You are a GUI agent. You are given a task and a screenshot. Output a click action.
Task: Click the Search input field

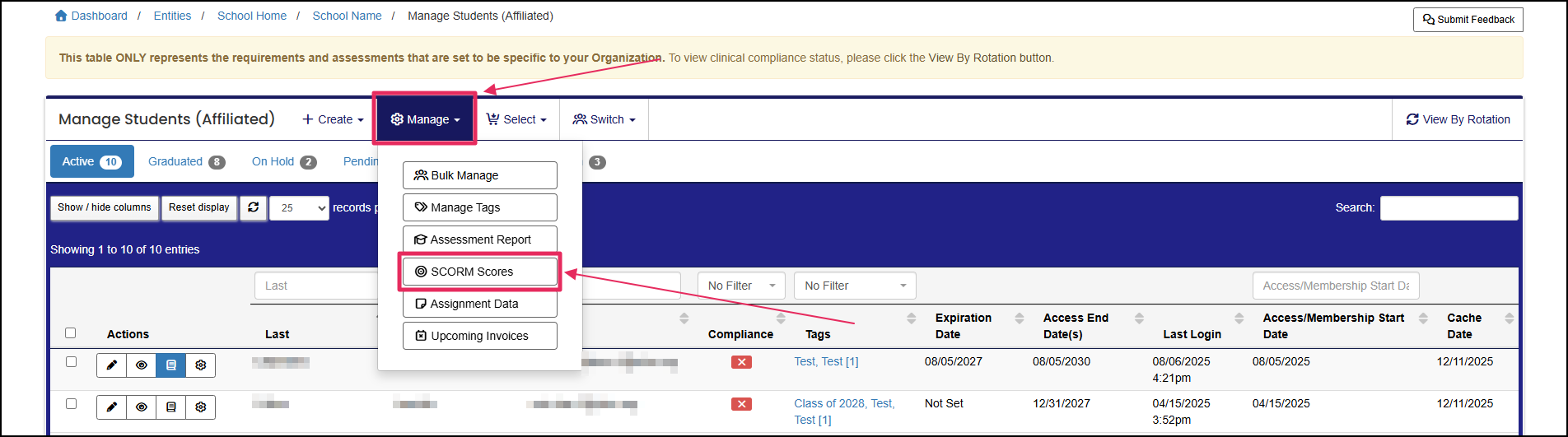click(1449, 208)
